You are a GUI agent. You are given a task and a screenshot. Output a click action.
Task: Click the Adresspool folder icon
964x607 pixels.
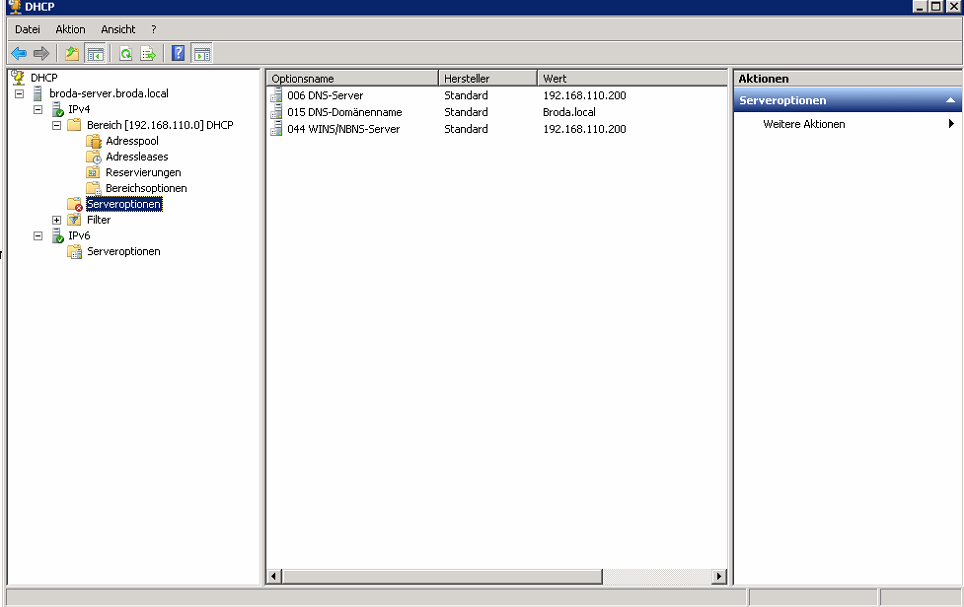point(93,141)
